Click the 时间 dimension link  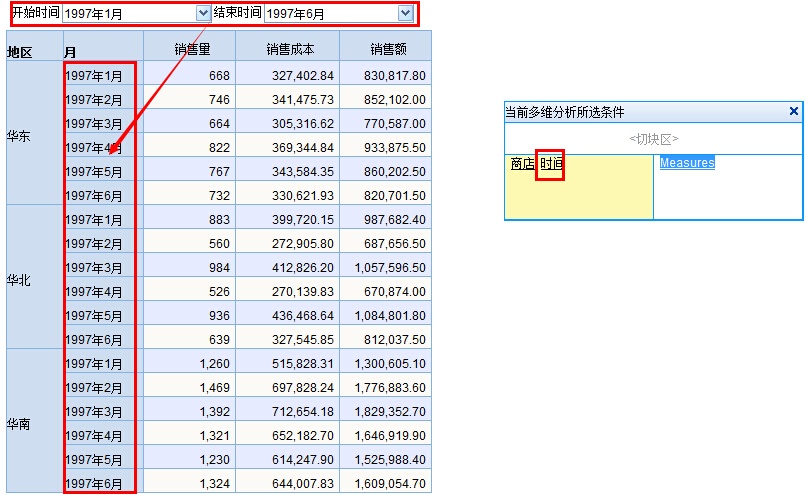point(551,164)
